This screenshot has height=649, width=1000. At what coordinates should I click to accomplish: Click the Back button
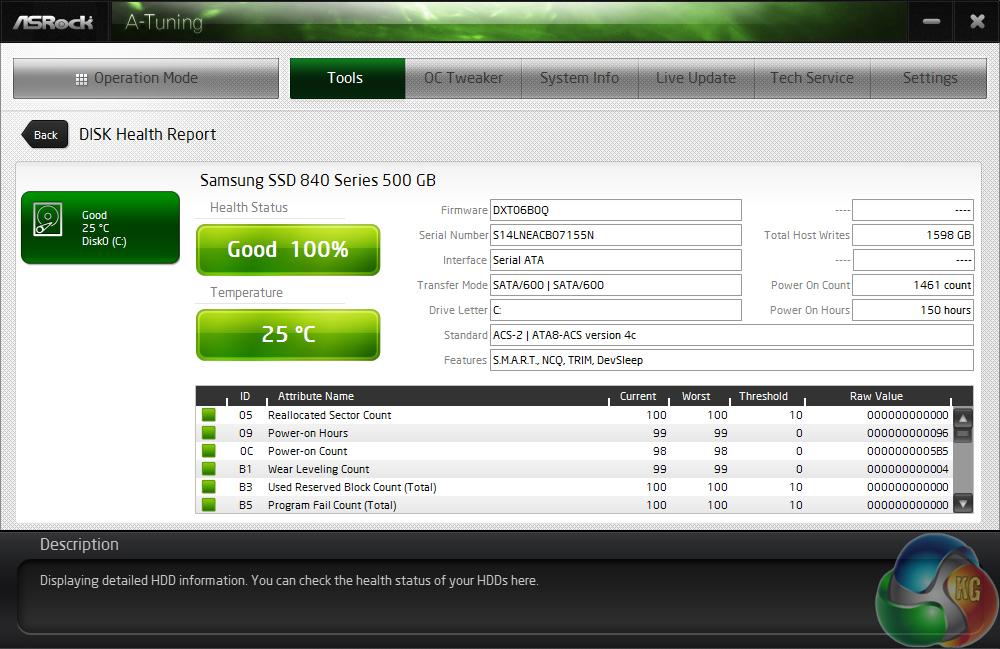click(45, 135)
